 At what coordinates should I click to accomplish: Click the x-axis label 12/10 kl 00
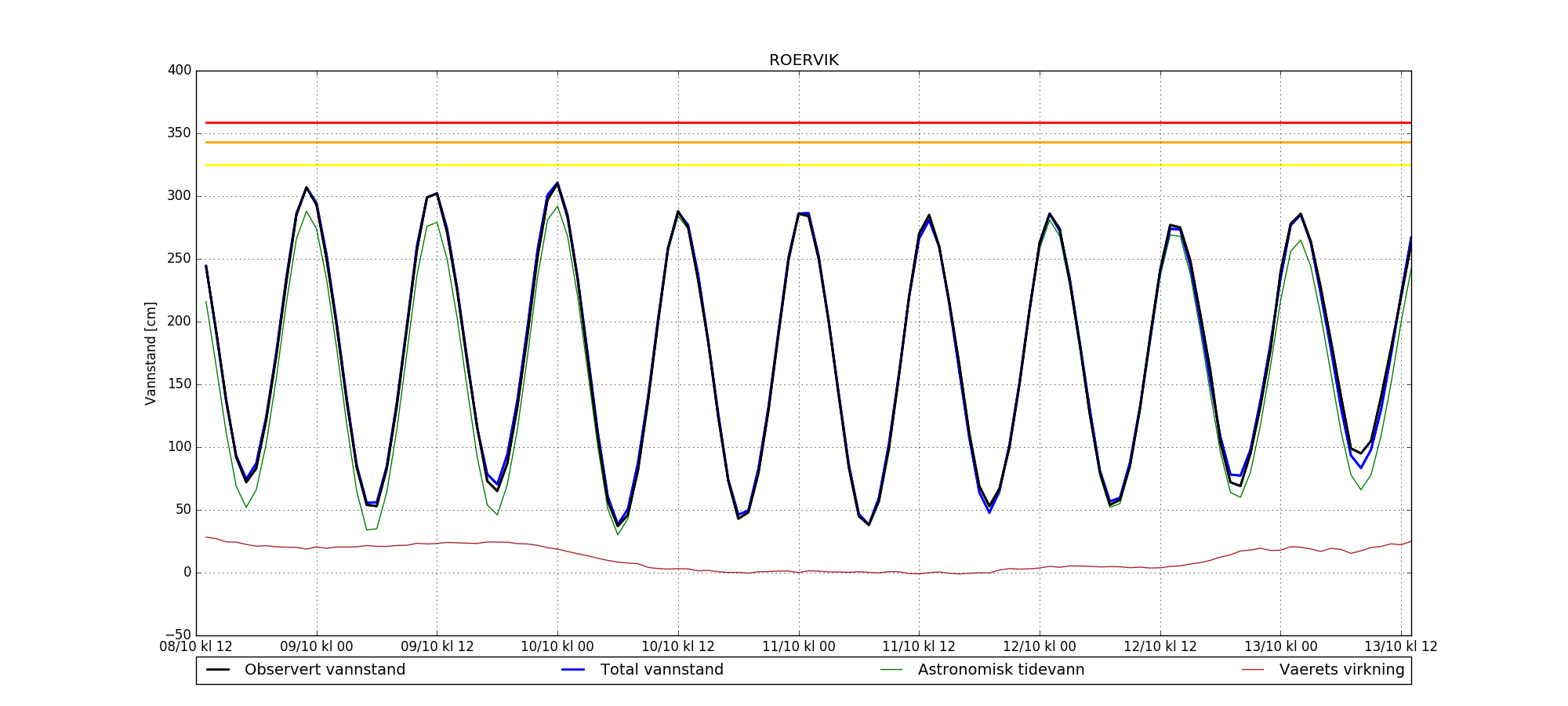pos(1040,647)
